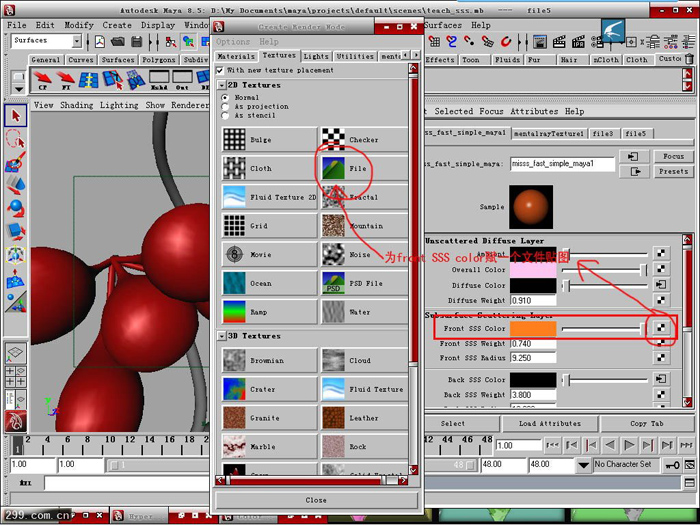Collapse the 3D Textures section
The image size is (700, 525).
coord(221,336)
